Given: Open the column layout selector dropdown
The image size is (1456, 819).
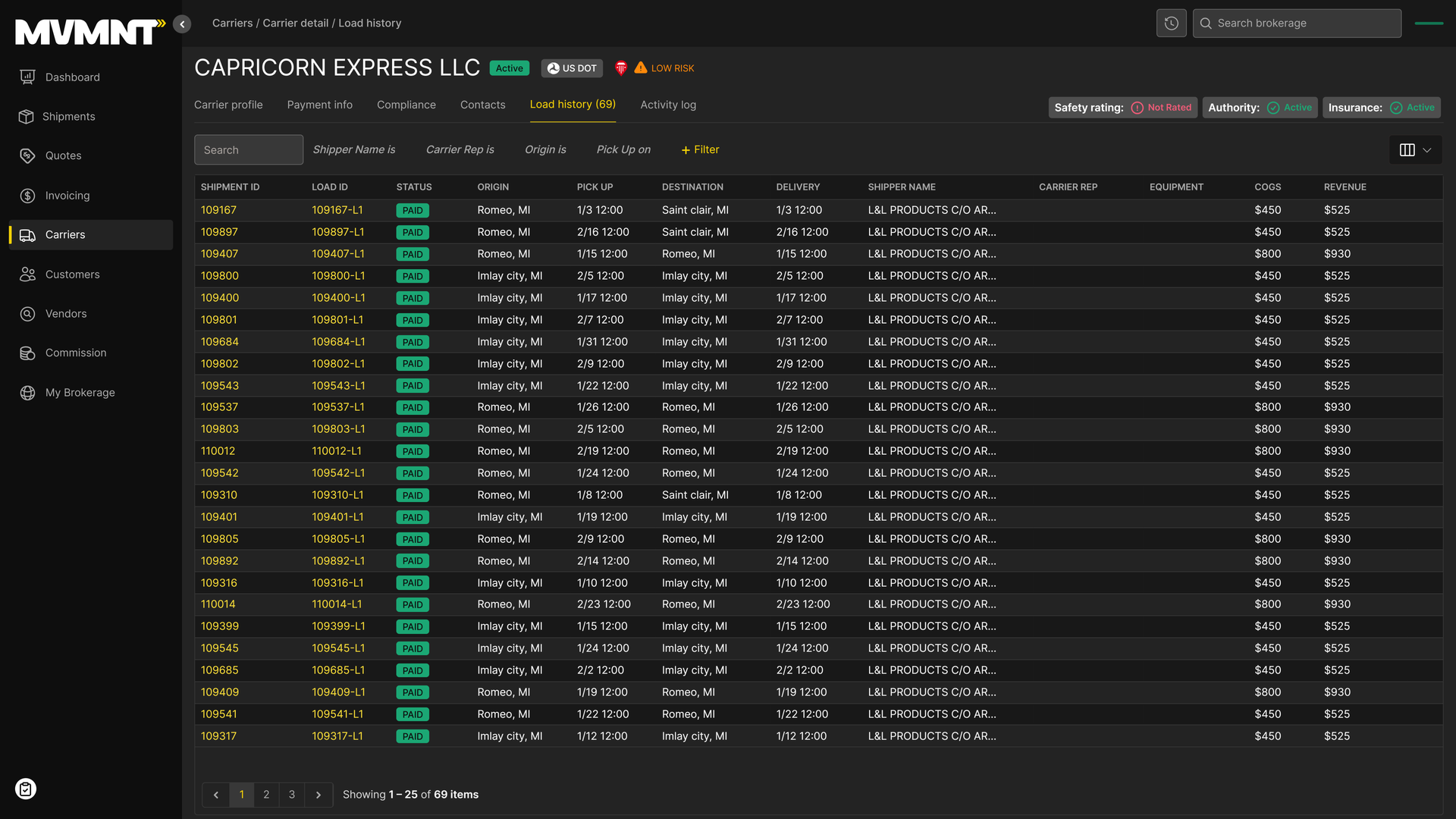Looking at the screenshot, I should [x=1415, y=150].
